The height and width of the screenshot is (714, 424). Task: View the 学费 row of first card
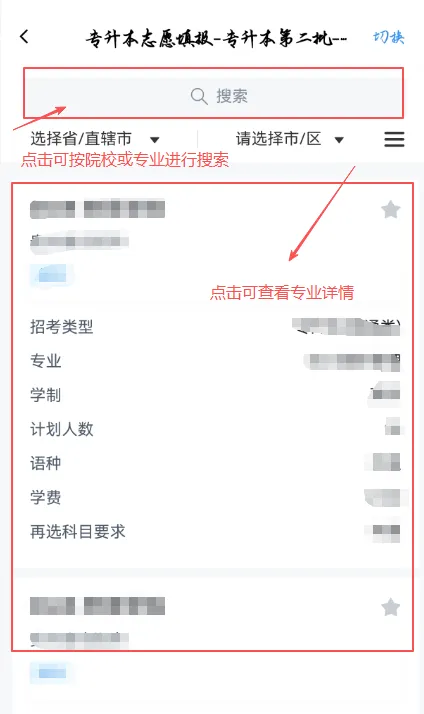[x=215, y=497]
